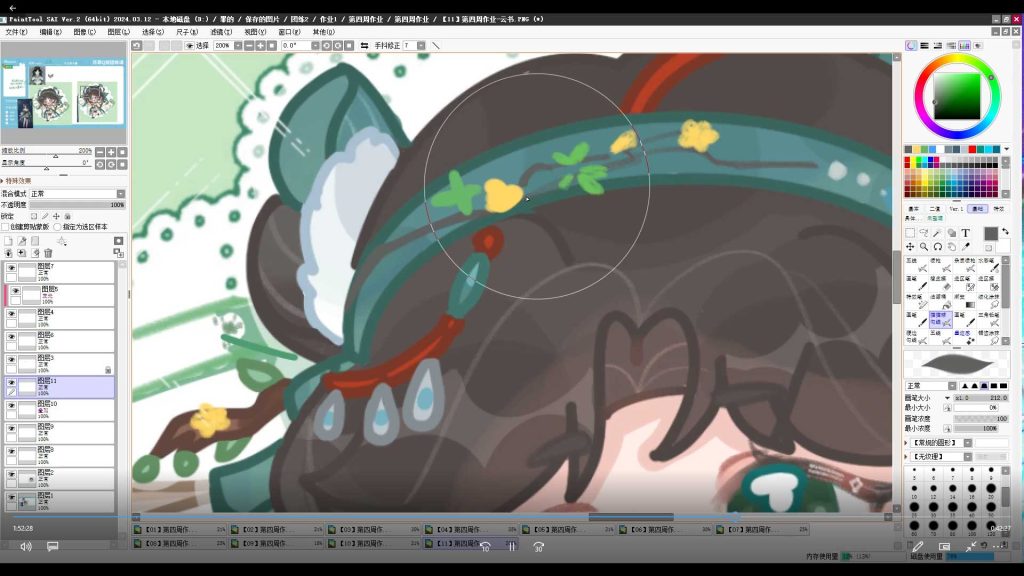This screenshot has width=1024, height=576.
Task: Click the navigator canvas thumbnail
Action: click(63, 93)
